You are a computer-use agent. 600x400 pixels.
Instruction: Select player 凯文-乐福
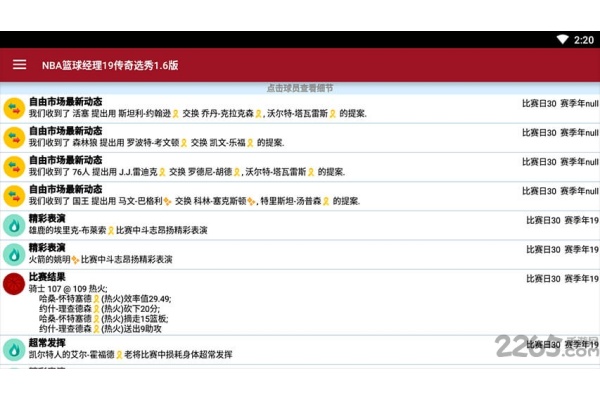[x=227, y=142]
